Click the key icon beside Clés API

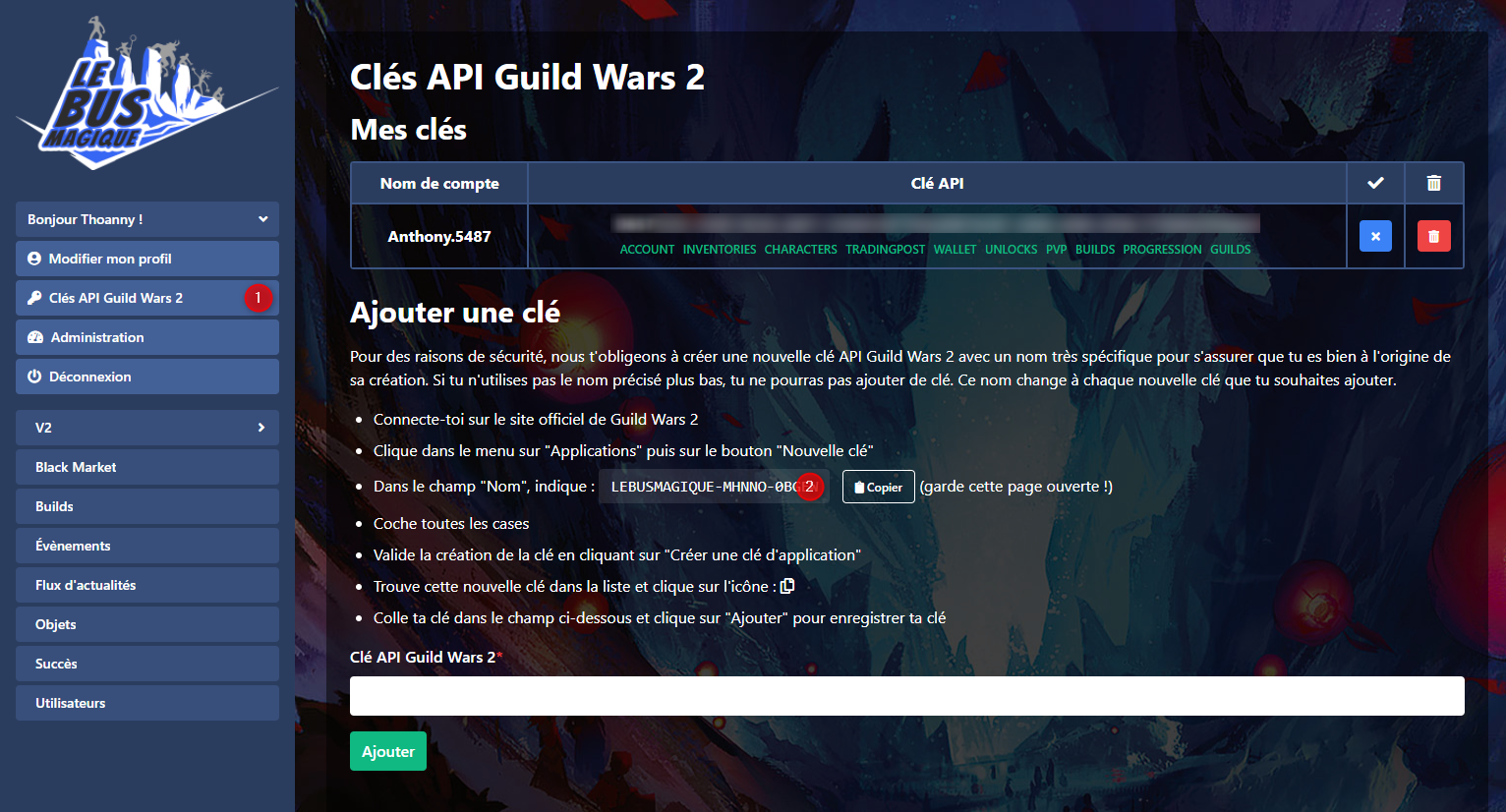(x=34, y=298)
